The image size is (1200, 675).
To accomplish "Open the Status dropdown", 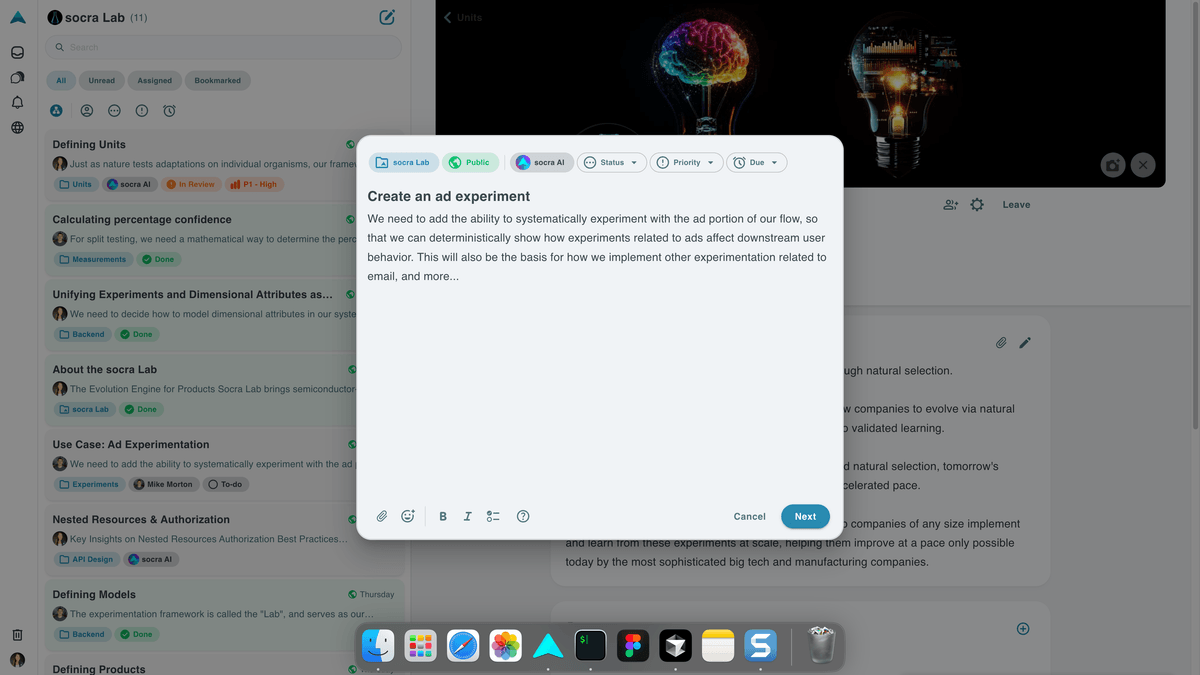I will (x=611, y=162).
